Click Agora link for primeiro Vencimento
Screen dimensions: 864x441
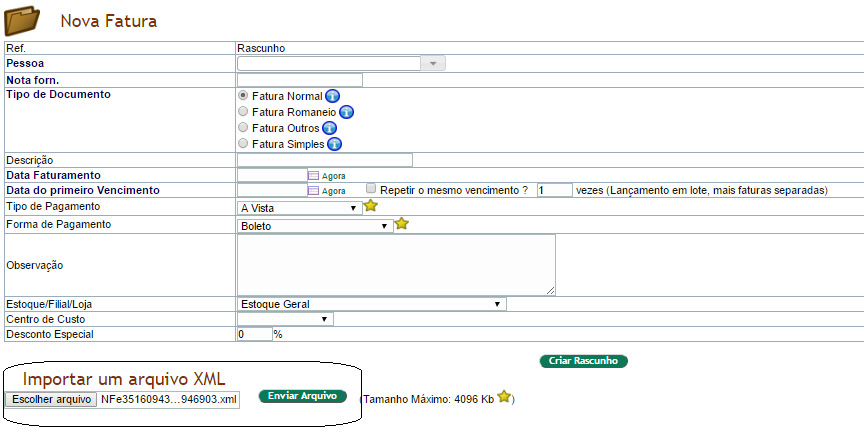tap(333, 191)
